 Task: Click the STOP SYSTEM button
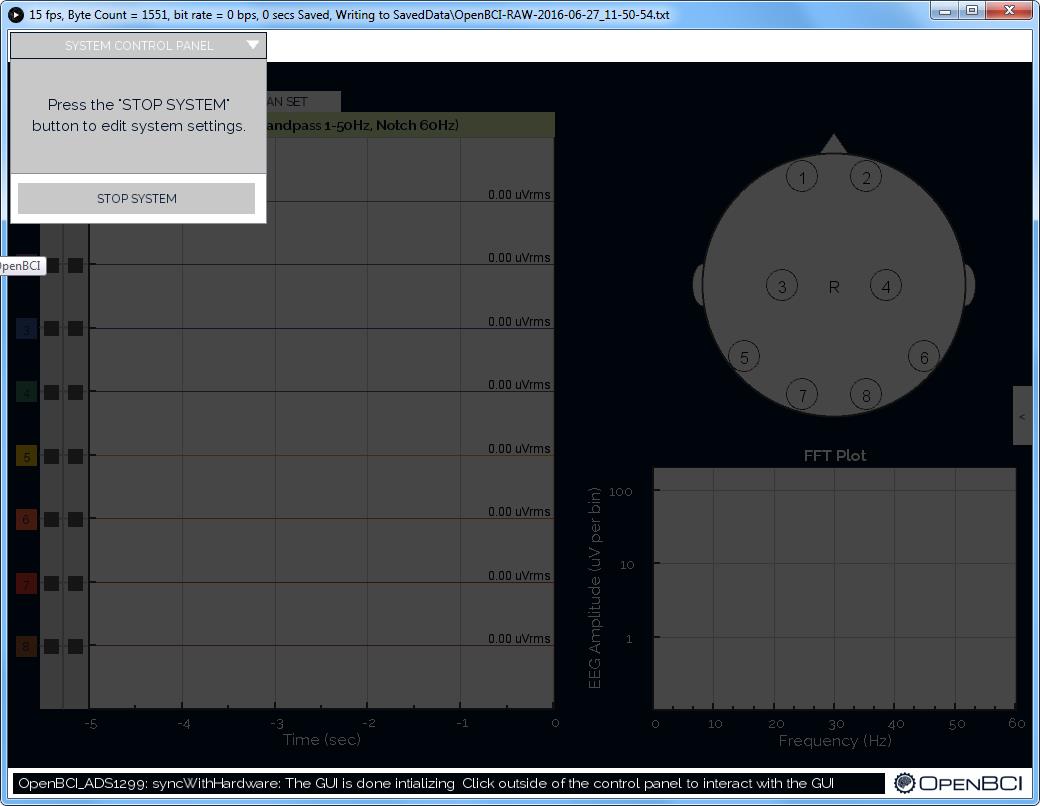click(137, 198)
